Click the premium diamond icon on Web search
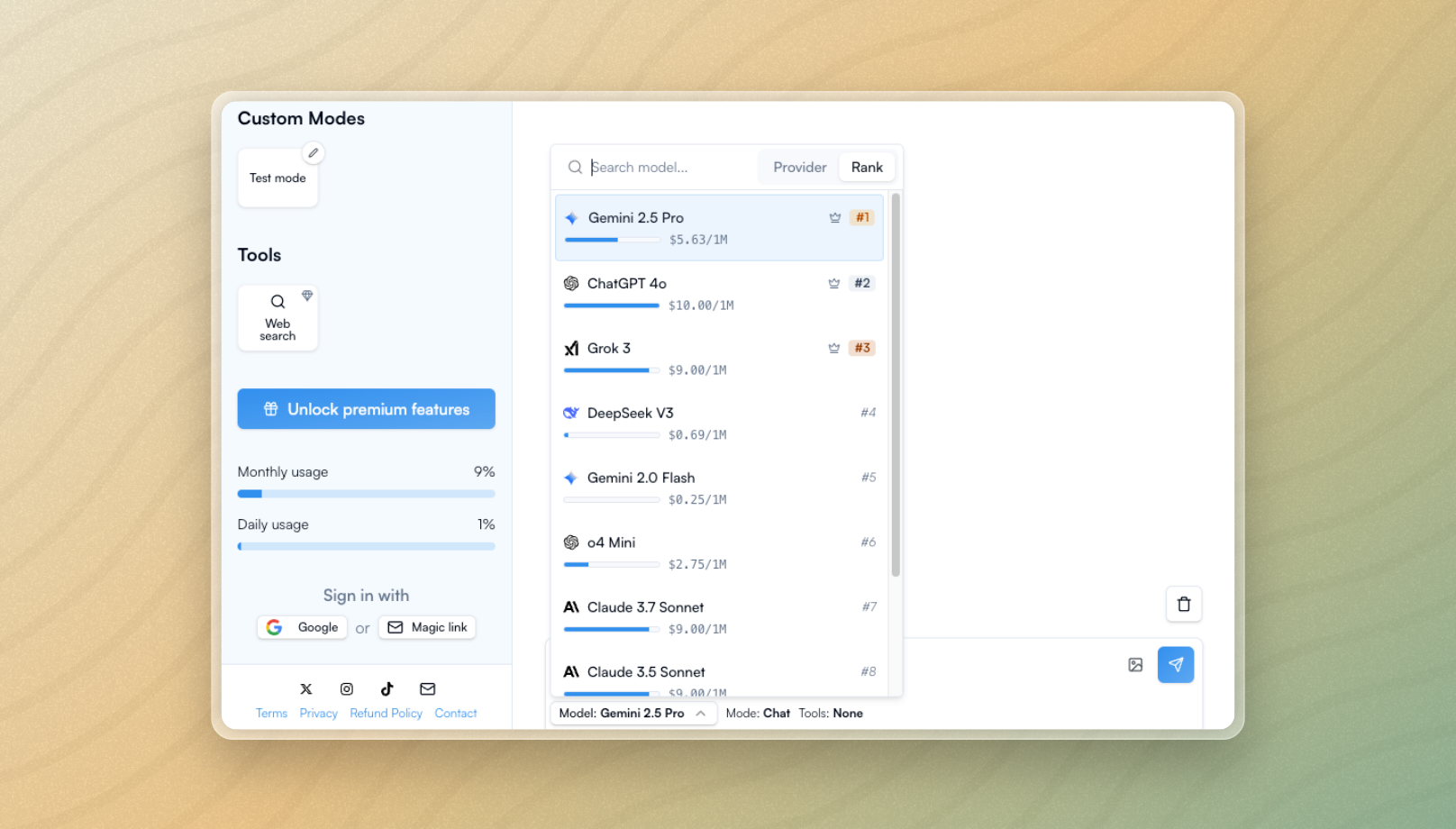 tap(307, 296)
